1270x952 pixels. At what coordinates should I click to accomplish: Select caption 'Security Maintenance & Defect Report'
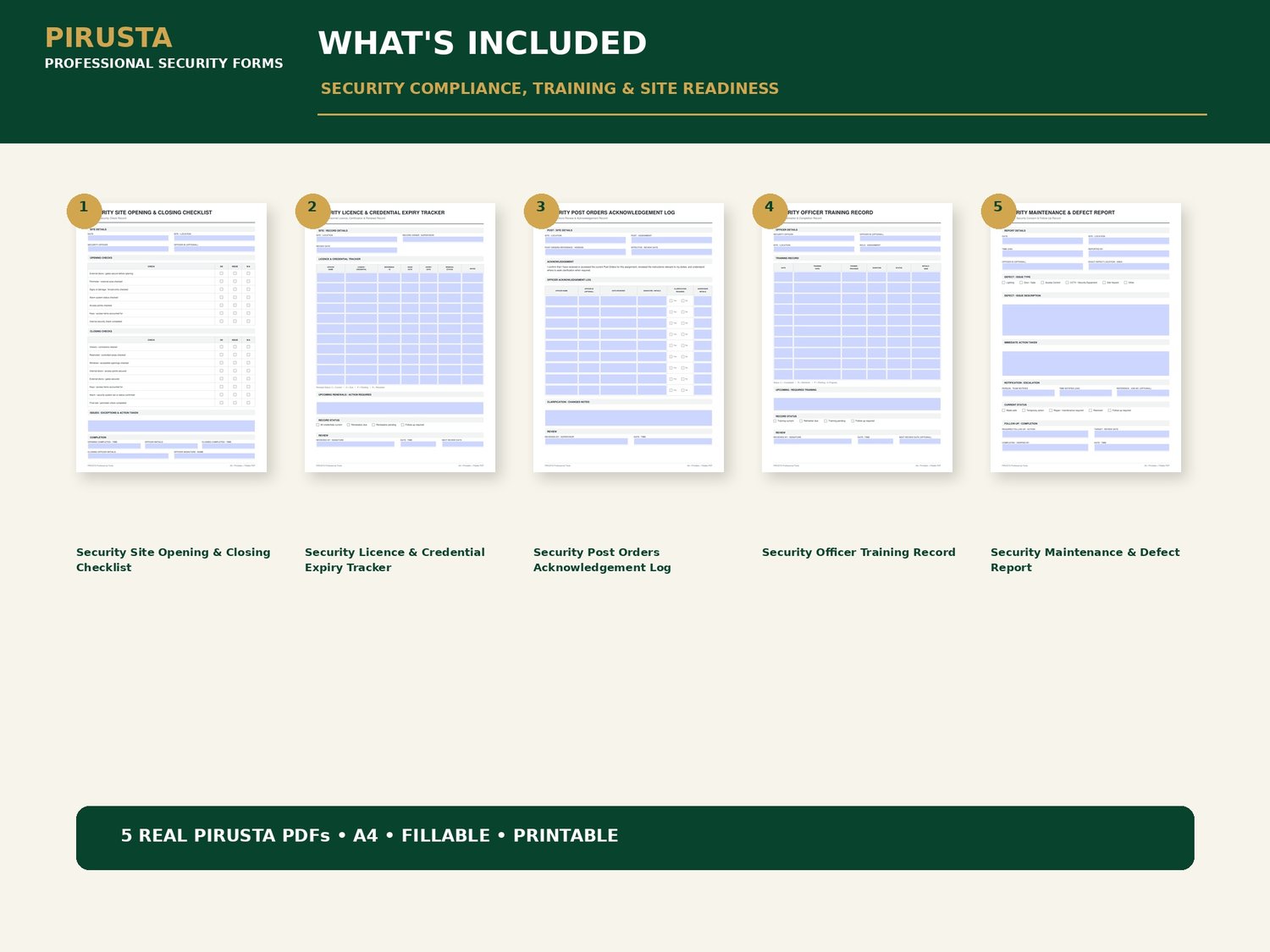(x=1085, y=560)
